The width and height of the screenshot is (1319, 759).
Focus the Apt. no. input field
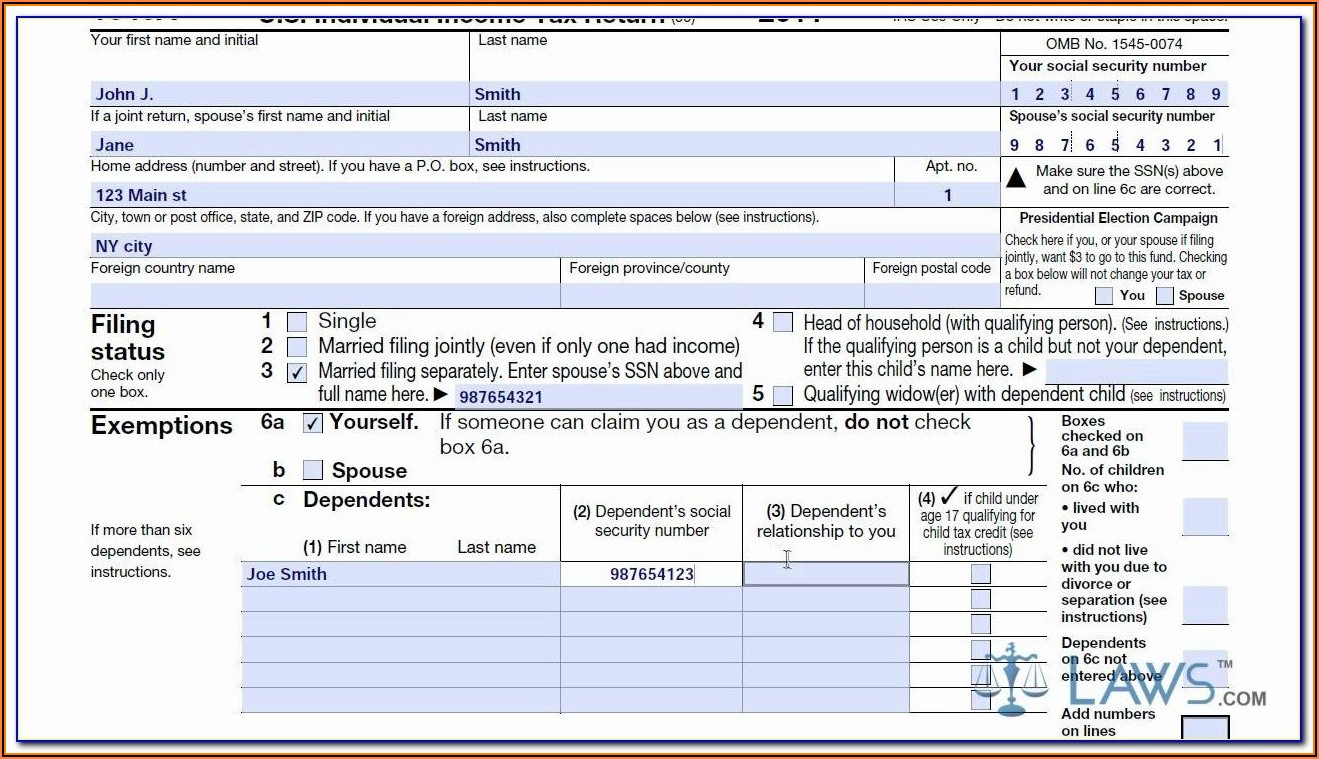[x=947, y=195]
